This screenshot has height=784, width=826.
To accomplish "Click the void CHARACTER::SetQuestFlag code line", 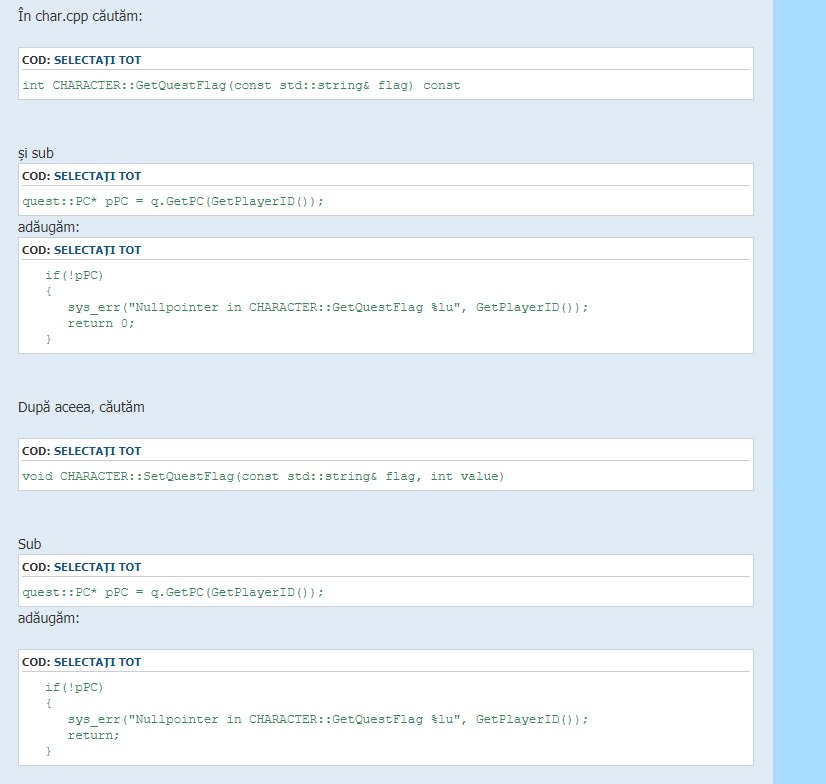I will [263, 477].
